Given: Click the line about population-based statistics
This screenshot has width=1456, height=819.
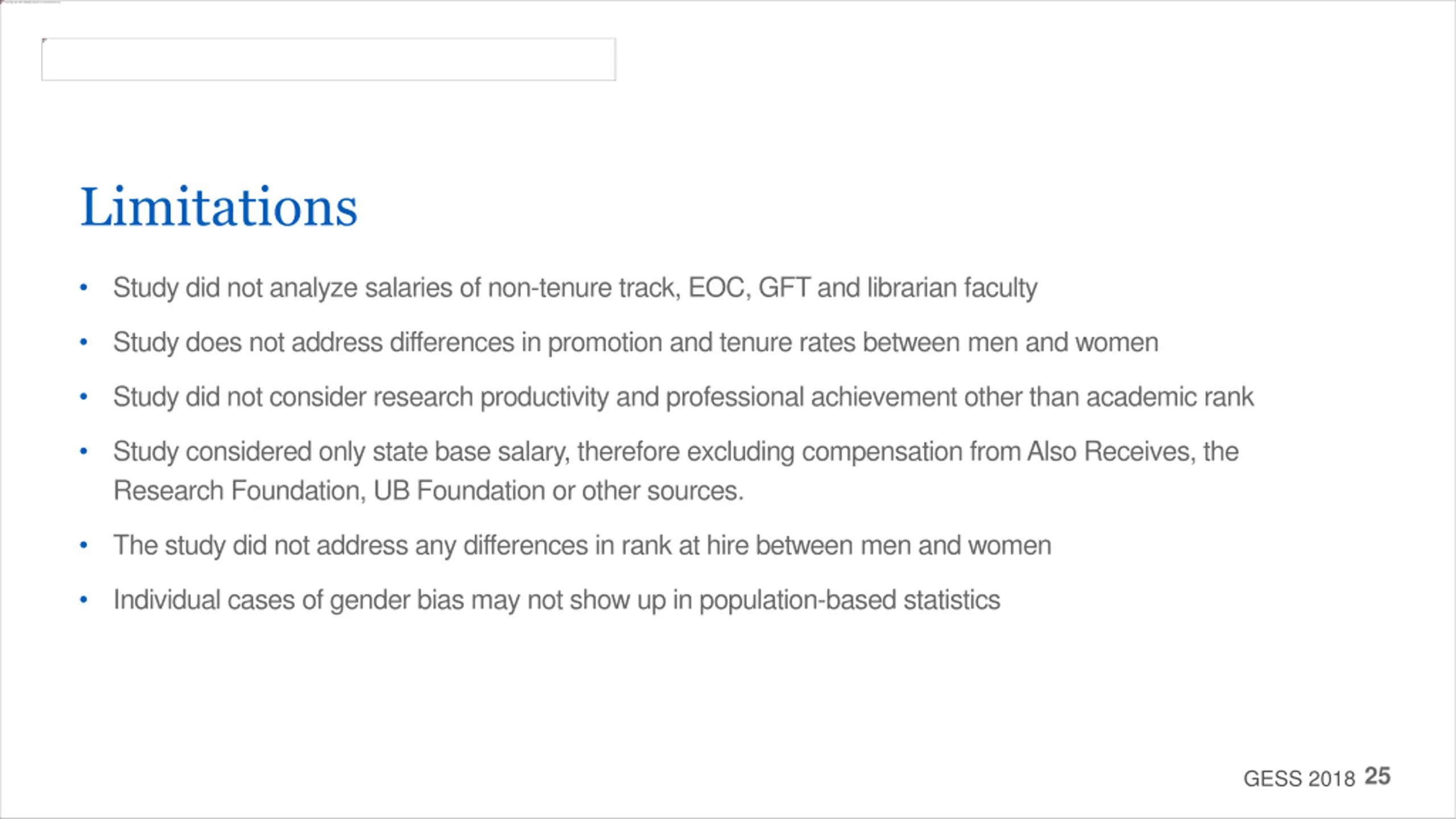Looking at the screenshot, I should 556,600.
